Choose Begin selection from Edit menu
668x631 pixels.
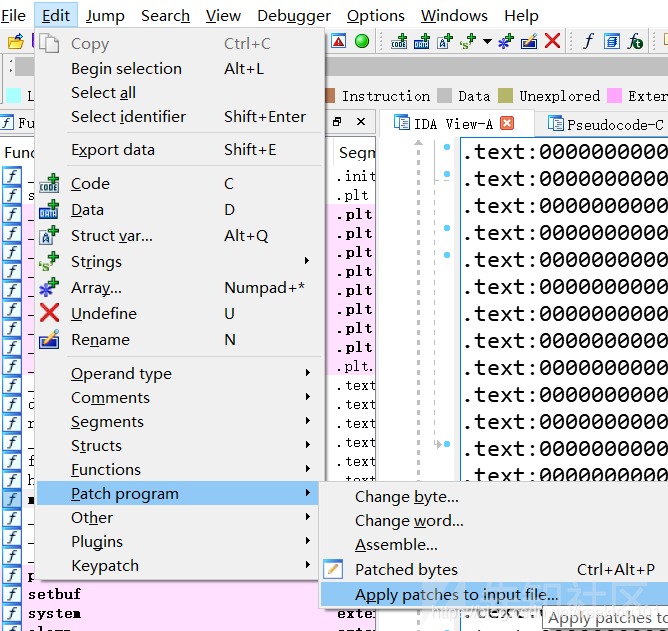179,69
